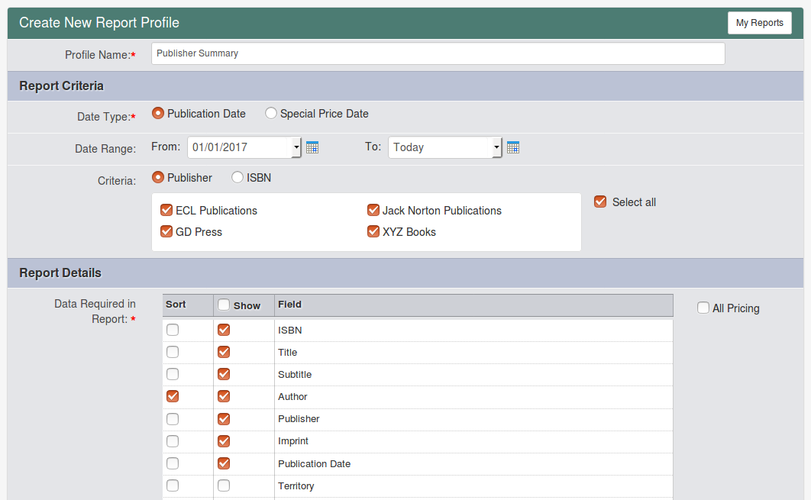Image resolution: width=811 pixels, height=500 pixels.
Task: Enable the Sort checkbox for ISBN row
Action: pyautogui.click(x=173, y=330)
